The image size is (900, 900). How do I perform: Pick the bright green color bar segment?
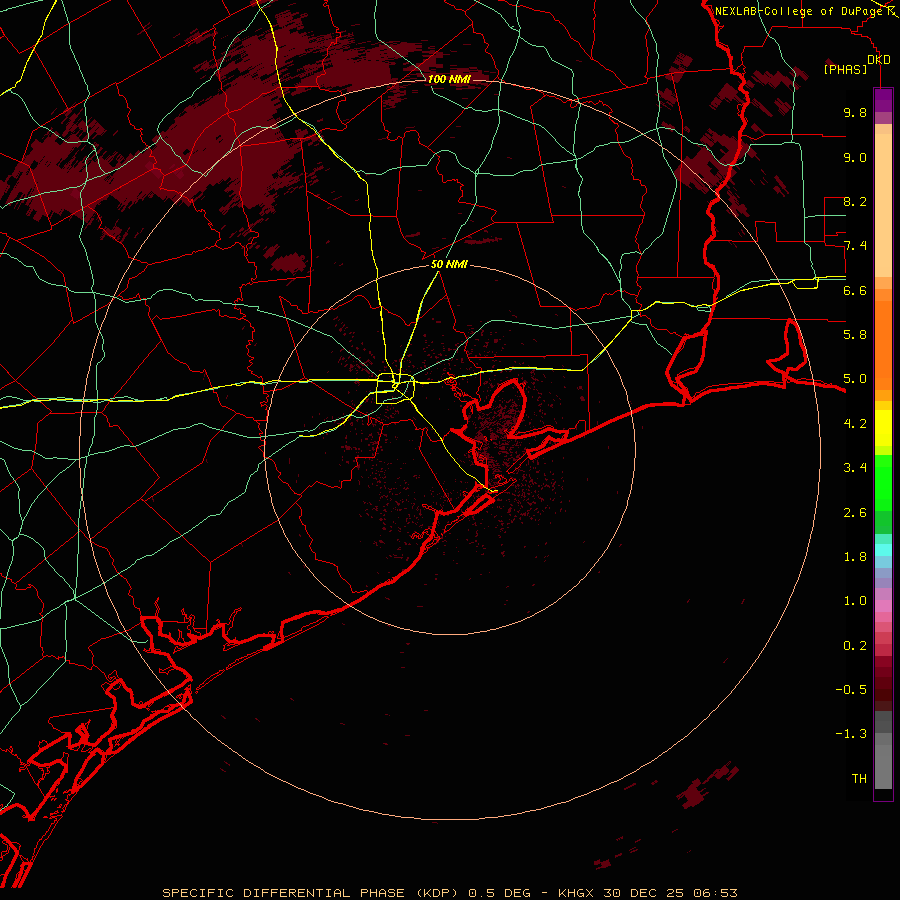click(x=883, y=482)
